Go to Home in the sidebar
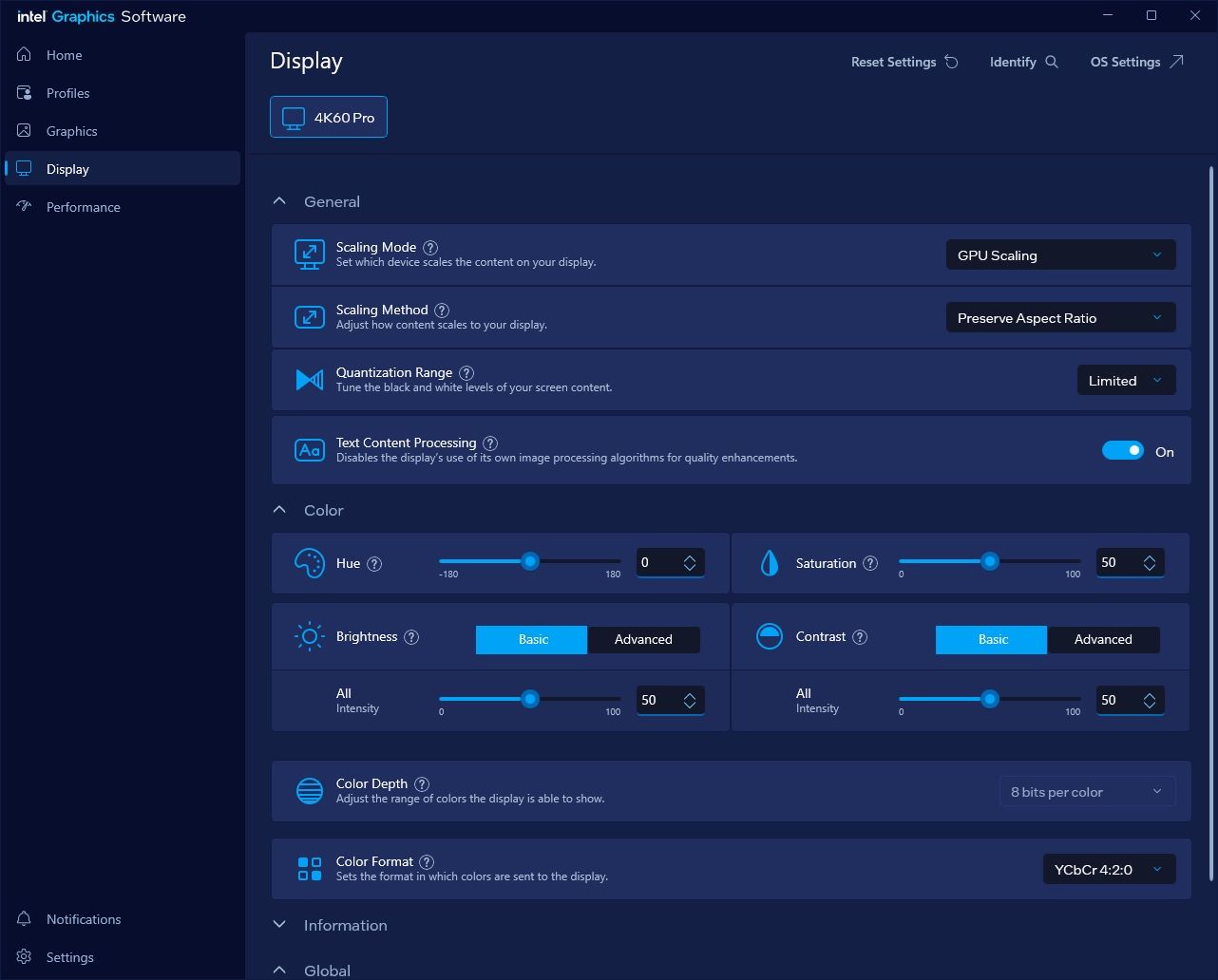 (122, 55)
